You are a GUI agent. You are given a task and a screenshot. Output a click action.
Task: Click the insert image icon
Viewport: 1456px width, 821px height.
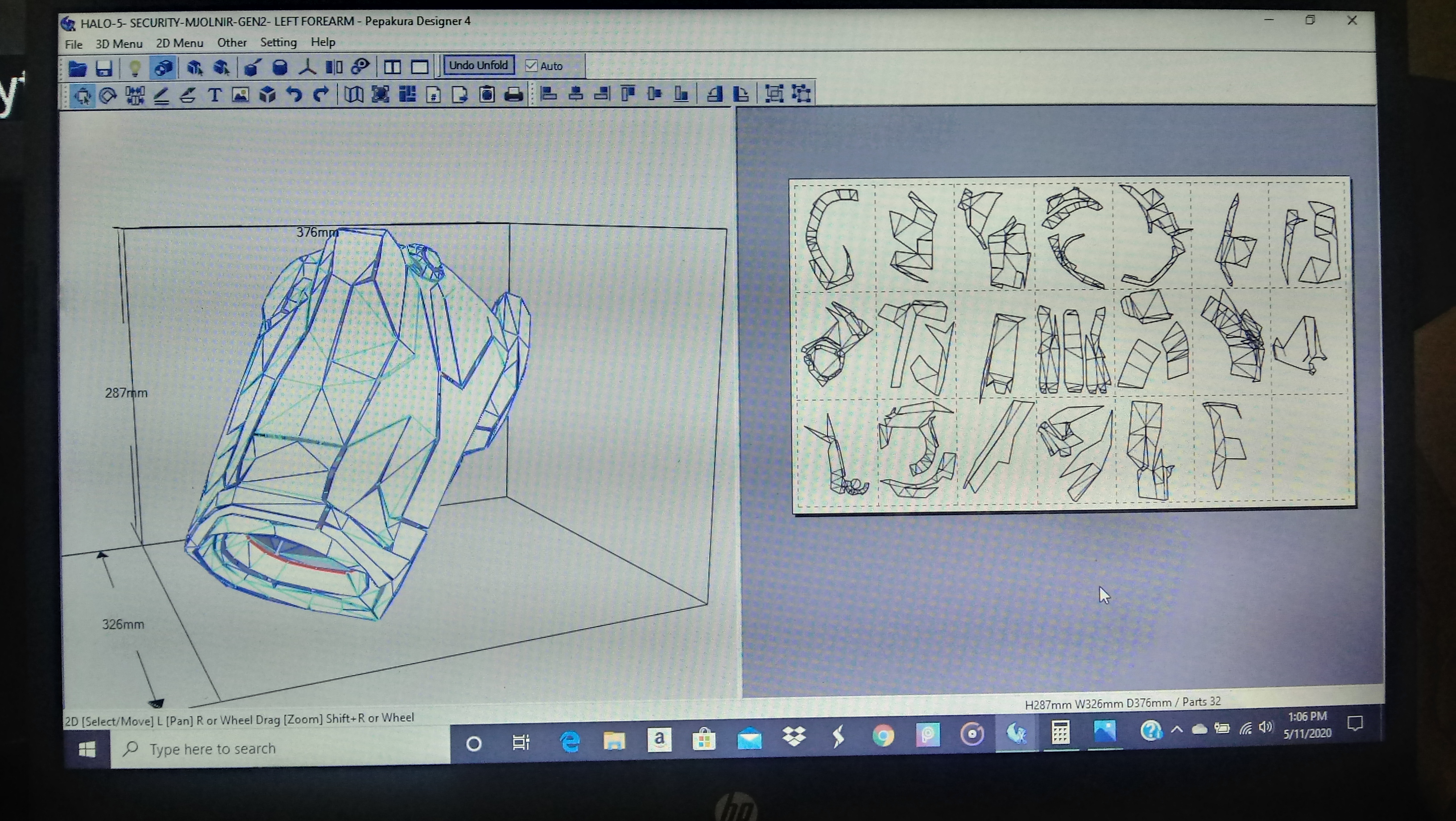click(241, 95)
